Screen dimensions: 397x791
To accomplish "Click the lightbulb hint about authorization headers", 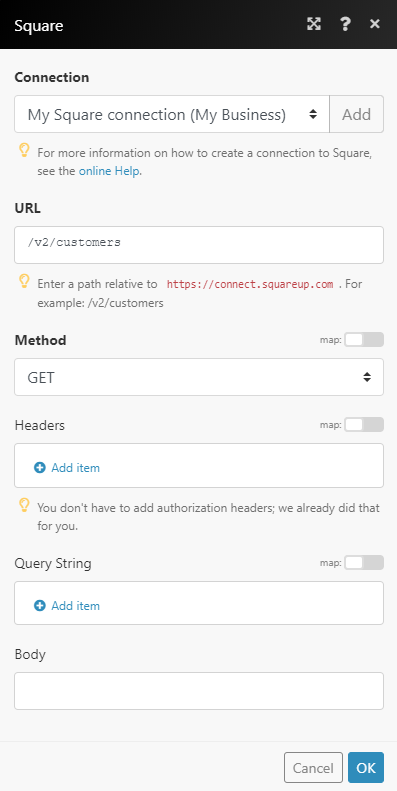I will click(x=24, y=505).
